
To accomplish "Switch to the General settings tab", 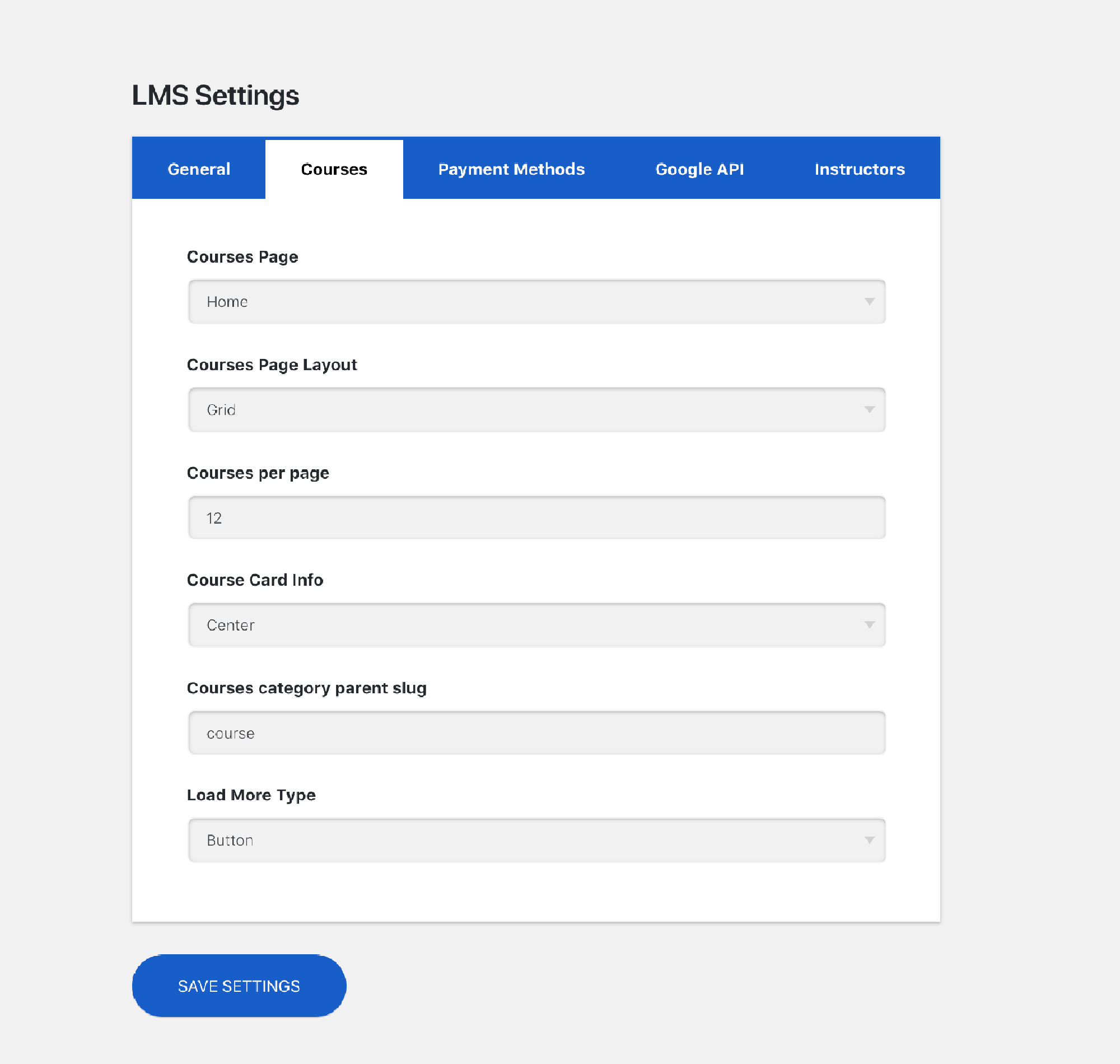I will [198, 169].
